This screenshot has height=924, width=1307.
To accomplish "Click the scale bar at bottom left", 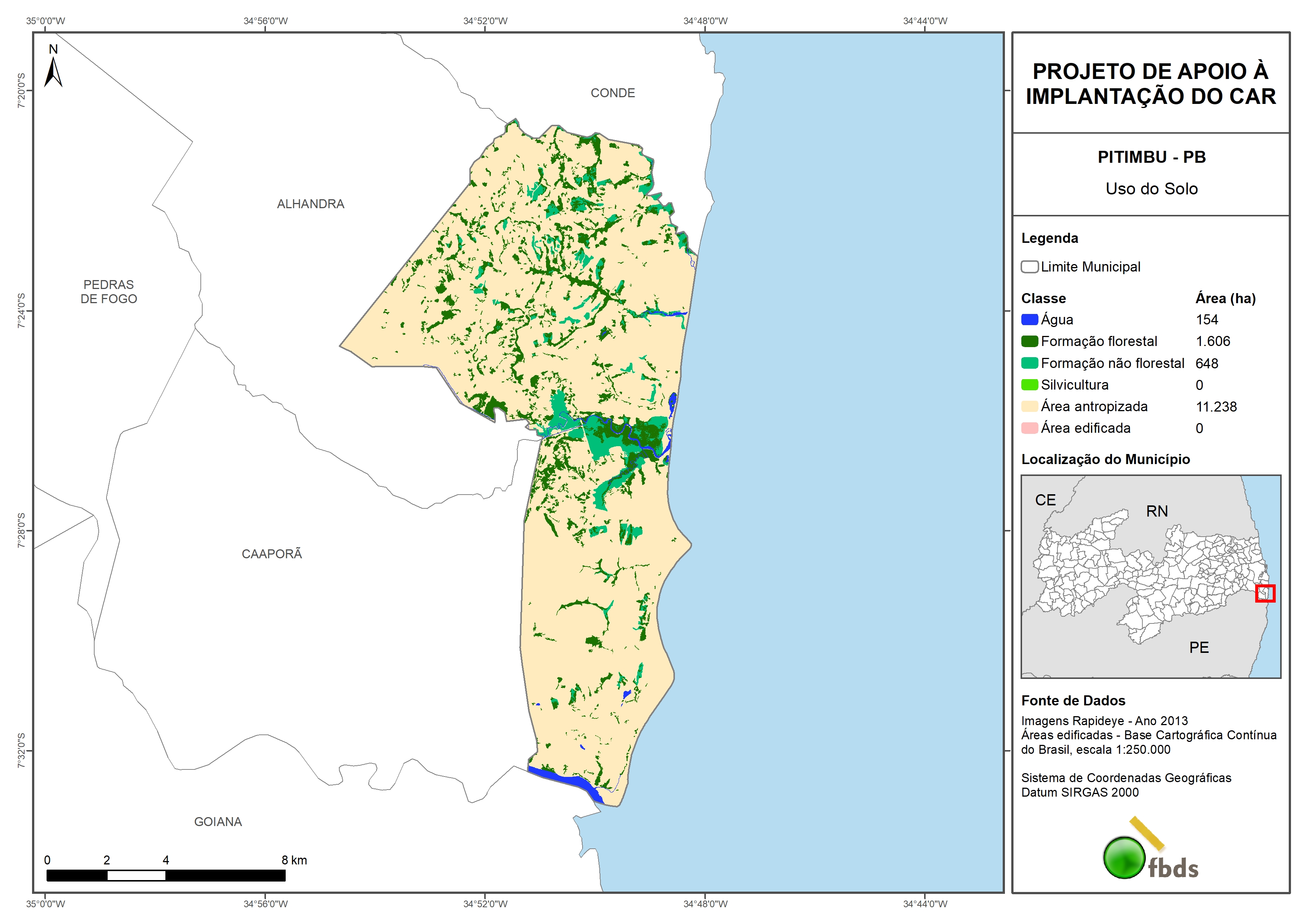I will [x=166, y=875].
